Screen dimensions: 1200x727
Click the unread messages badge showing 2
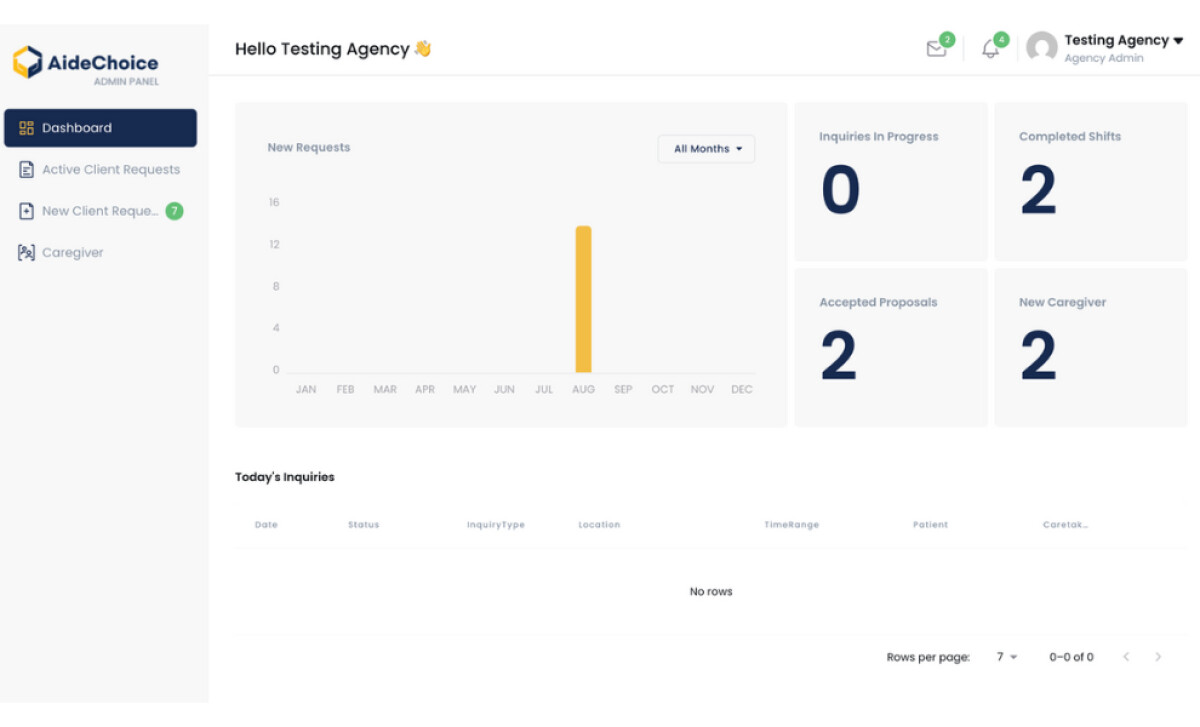(x=947, y=37)
